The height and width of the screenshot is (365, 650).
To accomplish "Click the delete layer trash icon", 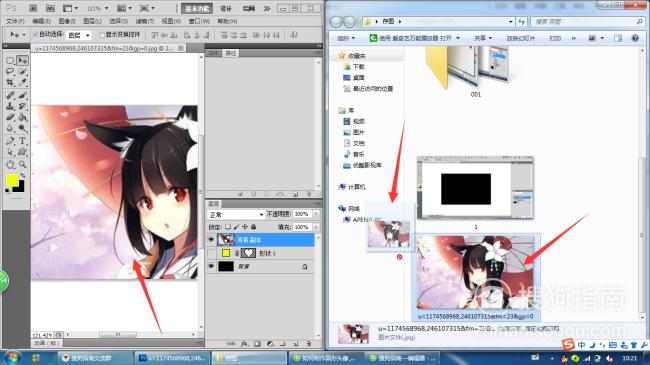I will (308, 343).
